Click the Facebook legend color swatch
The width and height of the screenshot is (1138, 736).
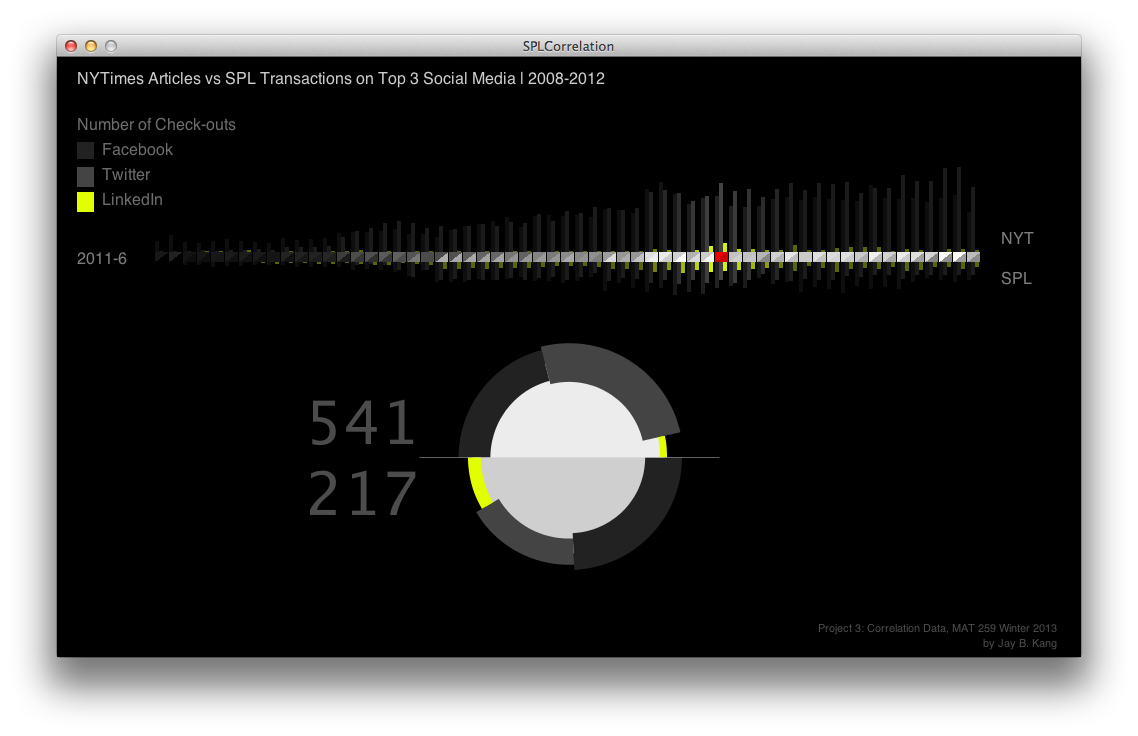pos(86,150)
